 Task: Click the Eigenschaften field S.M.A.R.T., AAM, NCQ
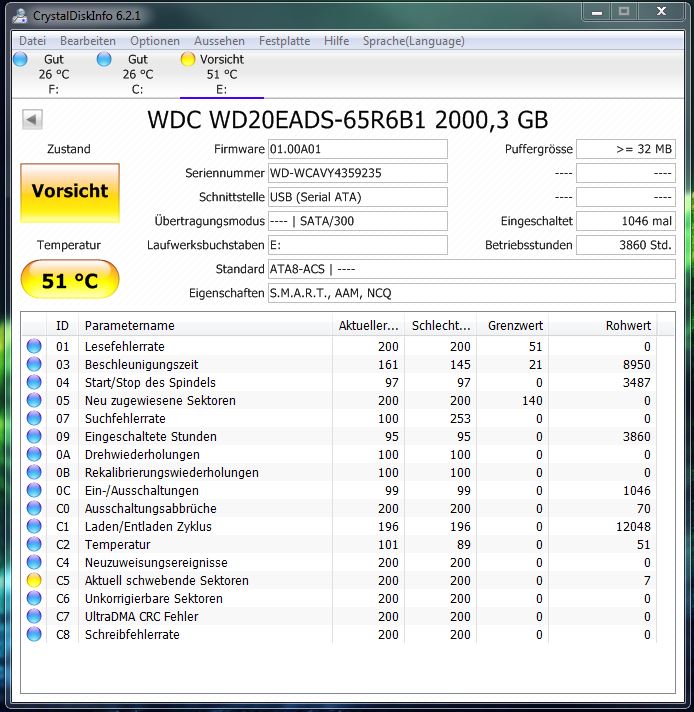[x=471, y=293]
